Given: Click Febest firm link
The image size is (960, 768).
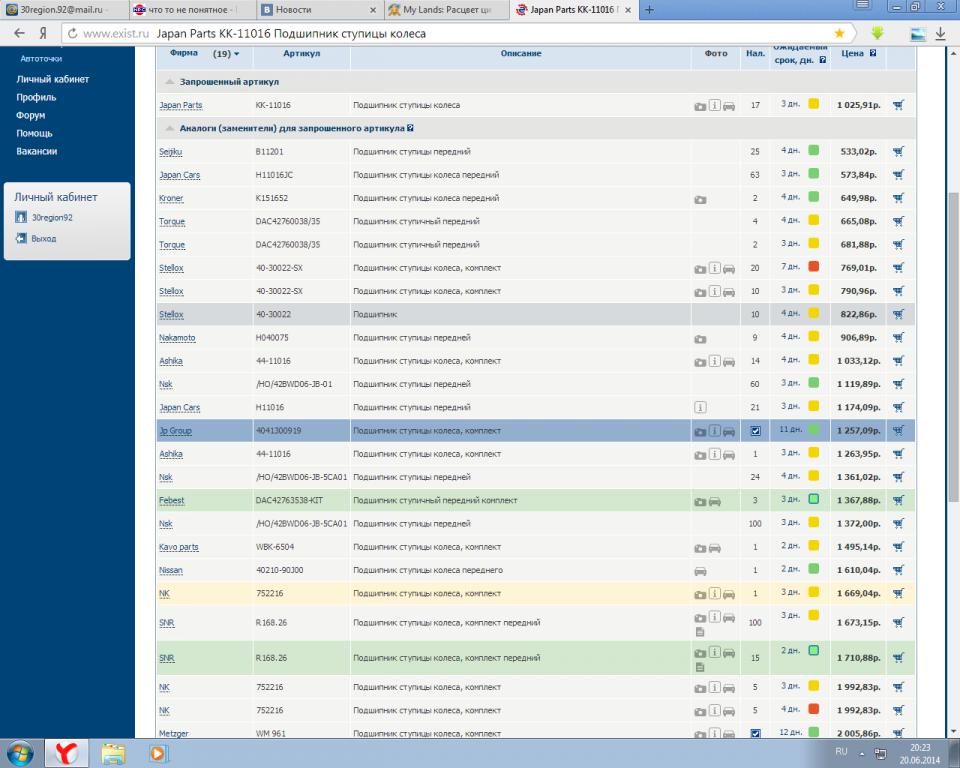Looking at the screenshot, I should (x=172, y=501).
